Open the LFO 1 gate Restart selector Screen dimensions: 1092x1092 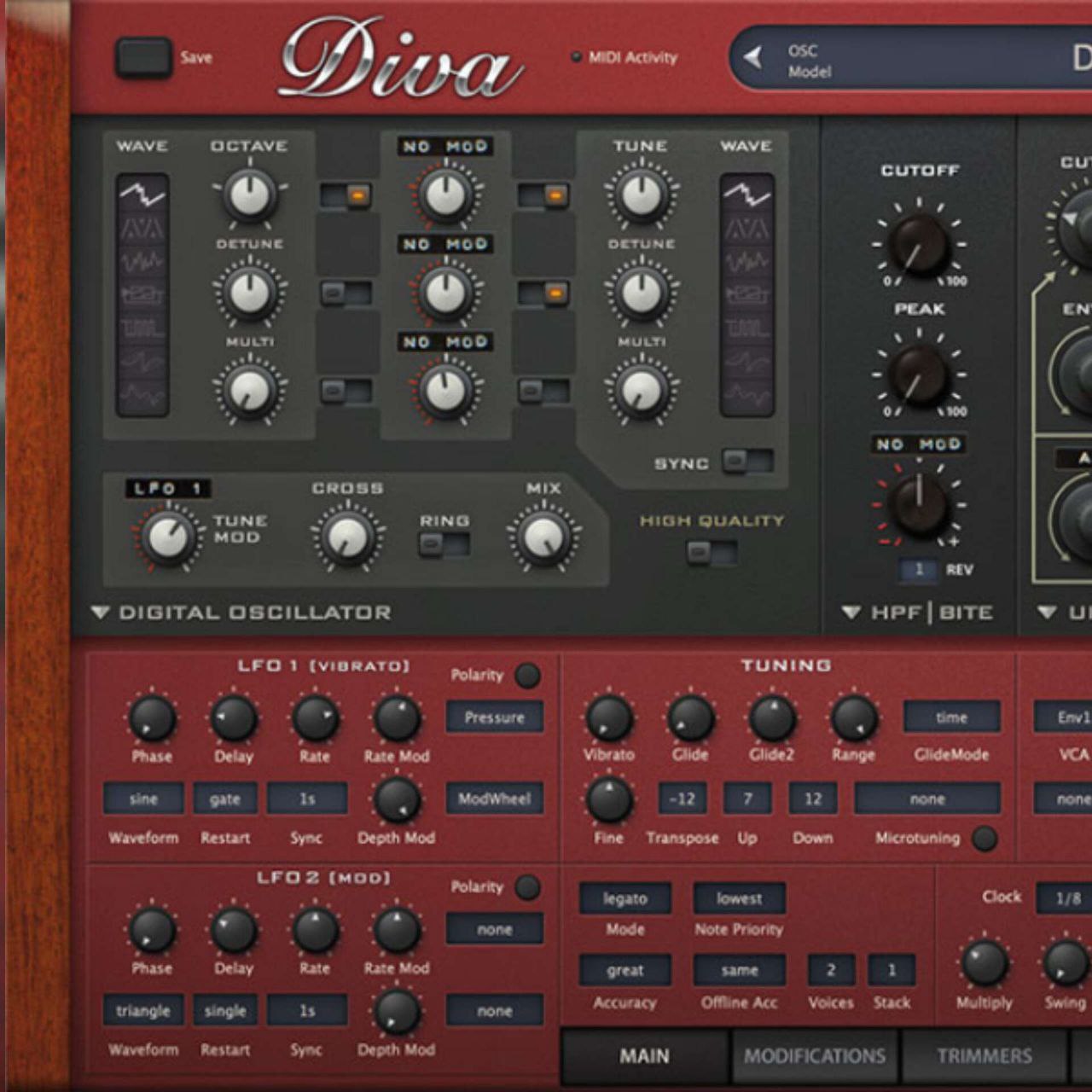225,799
